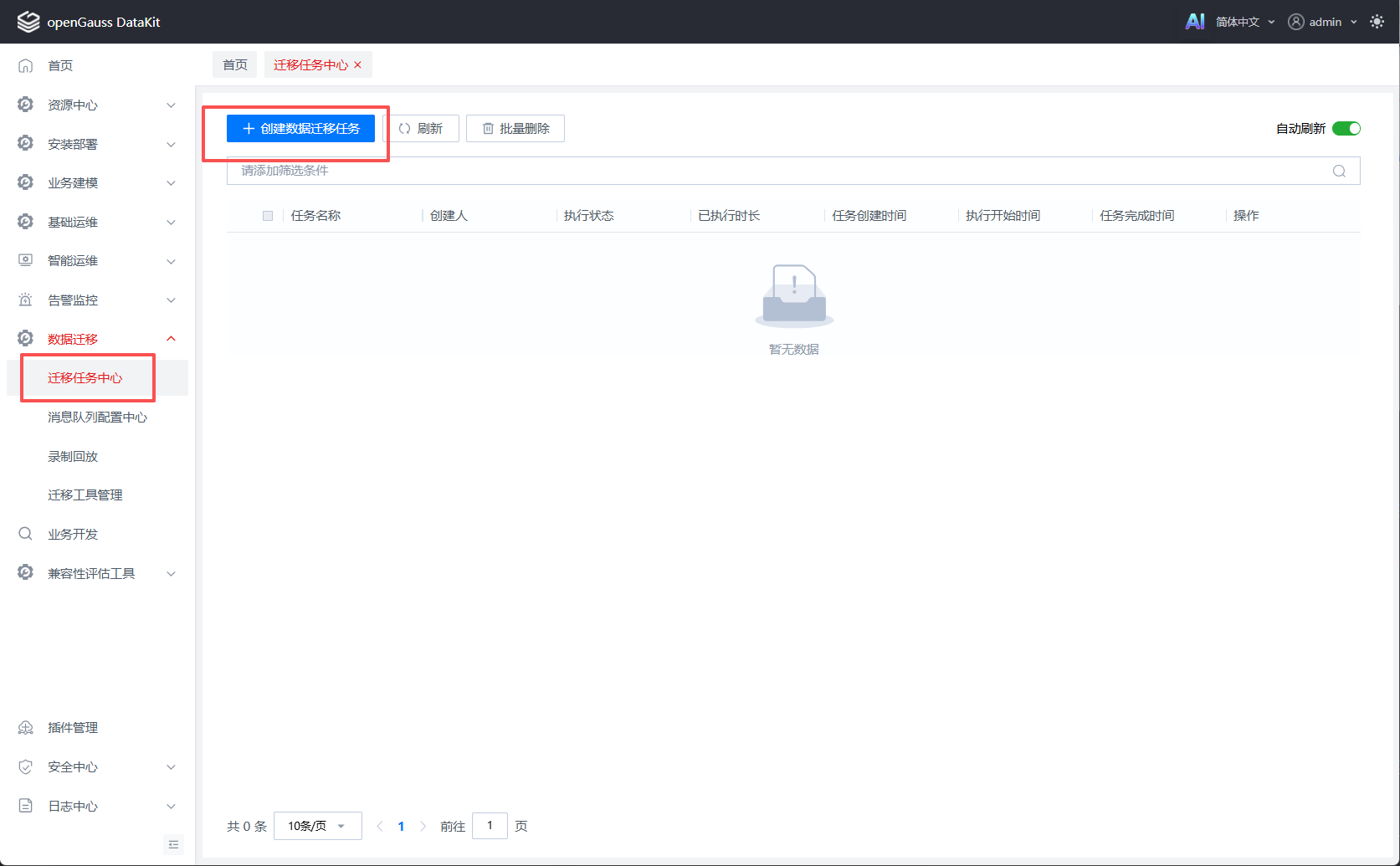Open the 简体中文 language dropdown

point(1244,22)
